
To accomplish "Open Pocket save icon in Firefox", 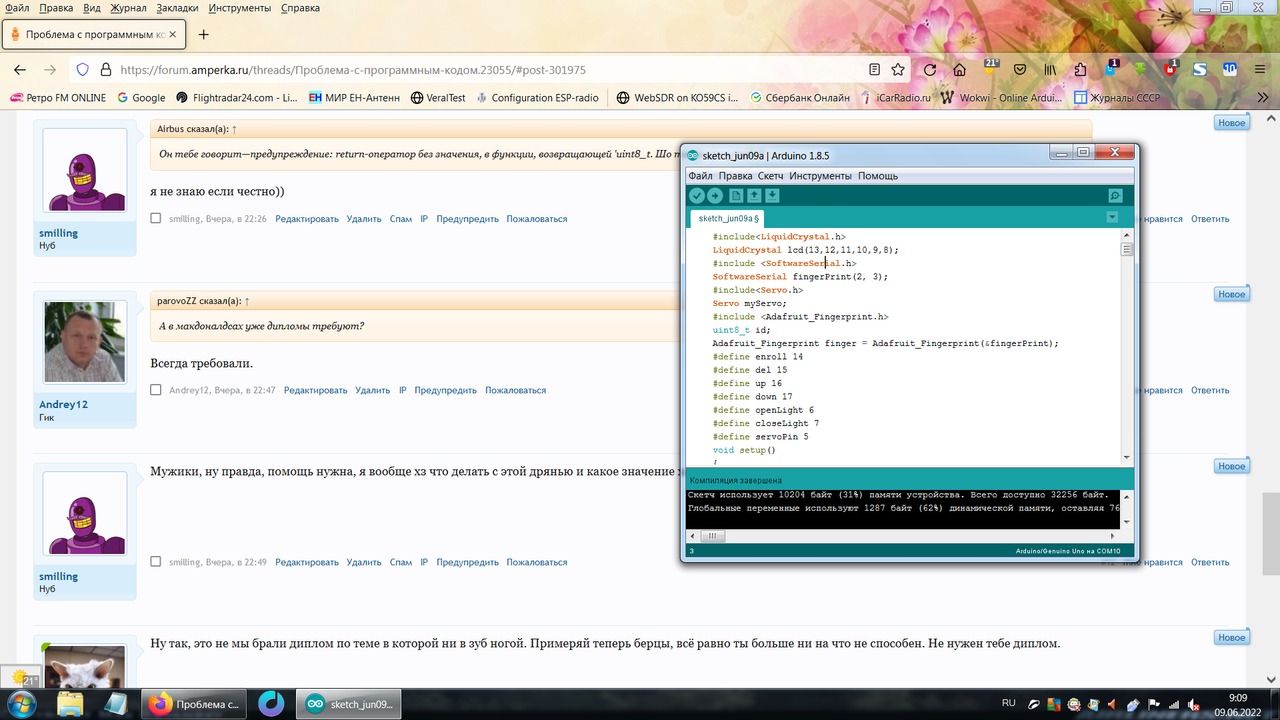I will coord(1020,70).
